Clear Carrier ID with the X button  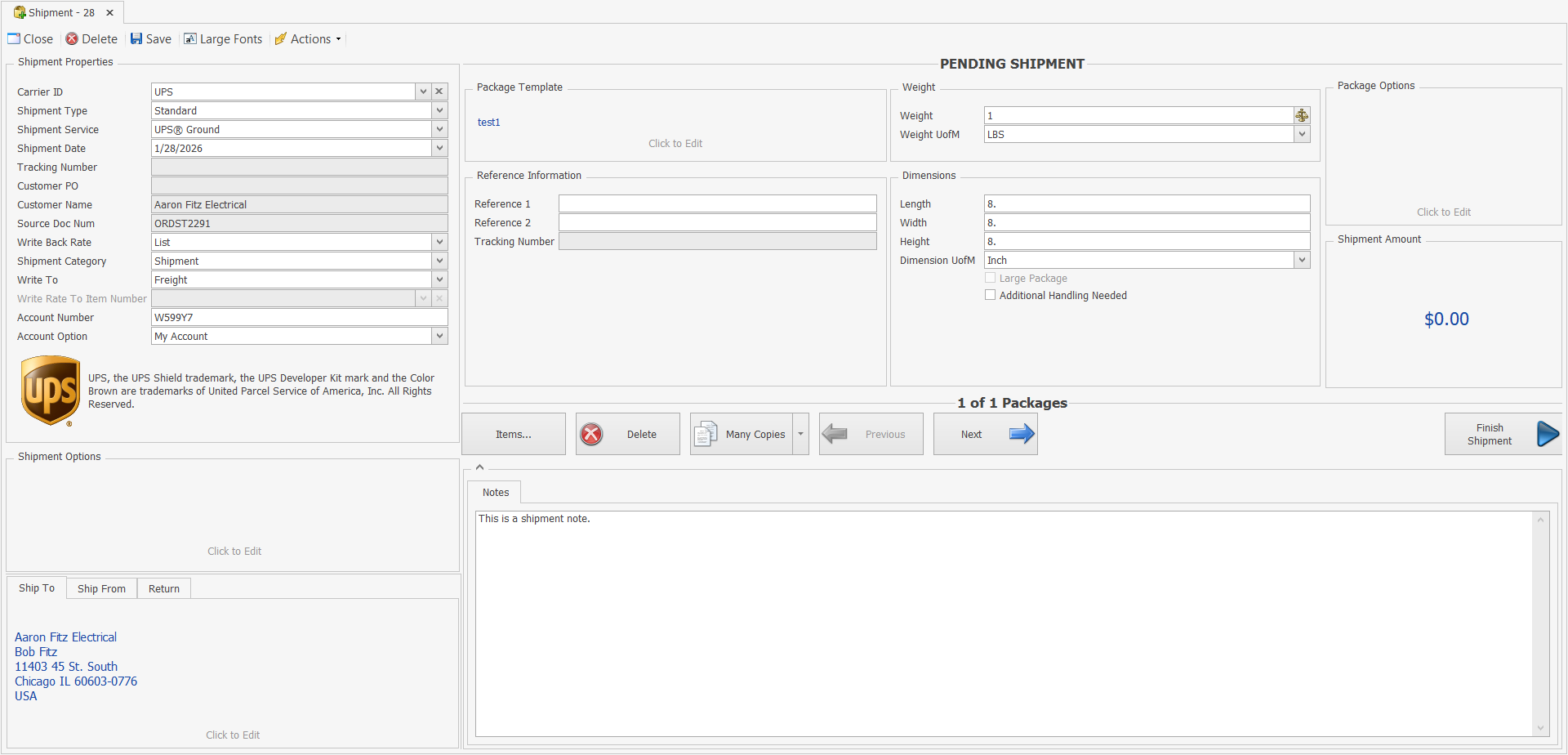439,92
